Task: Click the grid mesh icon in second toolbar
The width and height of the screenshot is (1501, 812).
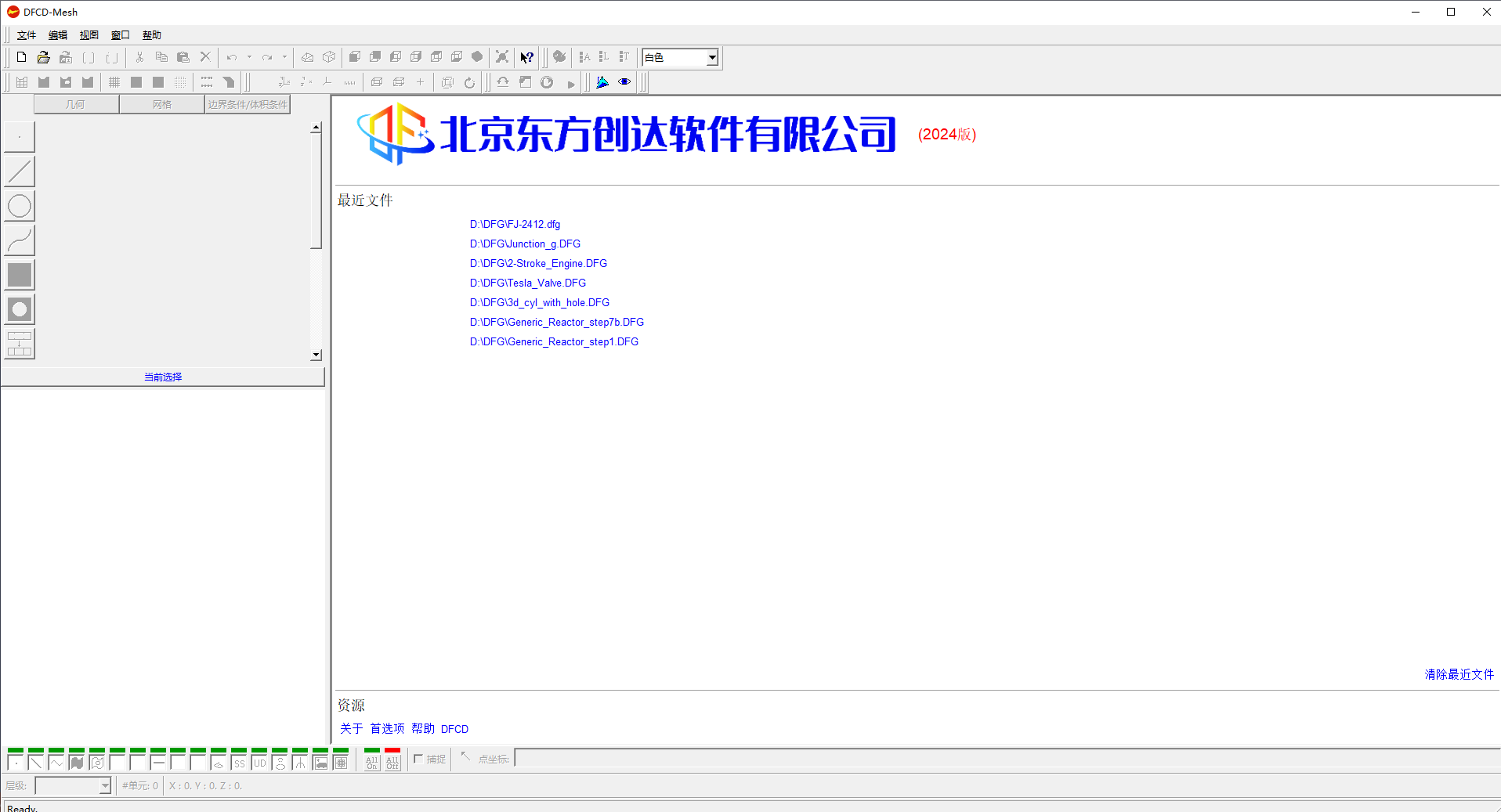Action: [22, 82]
